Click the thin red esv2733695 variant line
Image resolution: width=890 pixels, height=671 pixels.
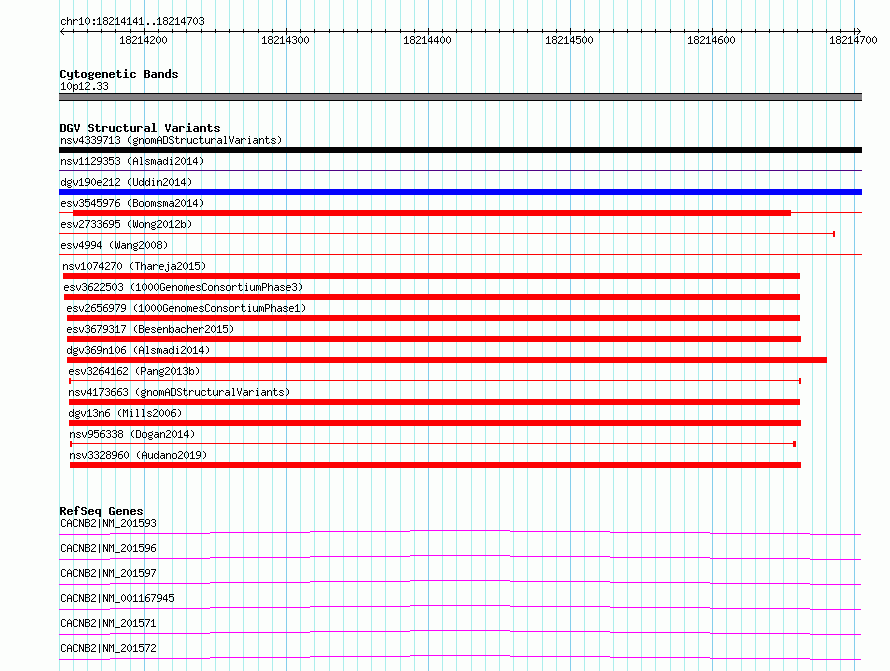pyautogui.click(x=447, y=234)
